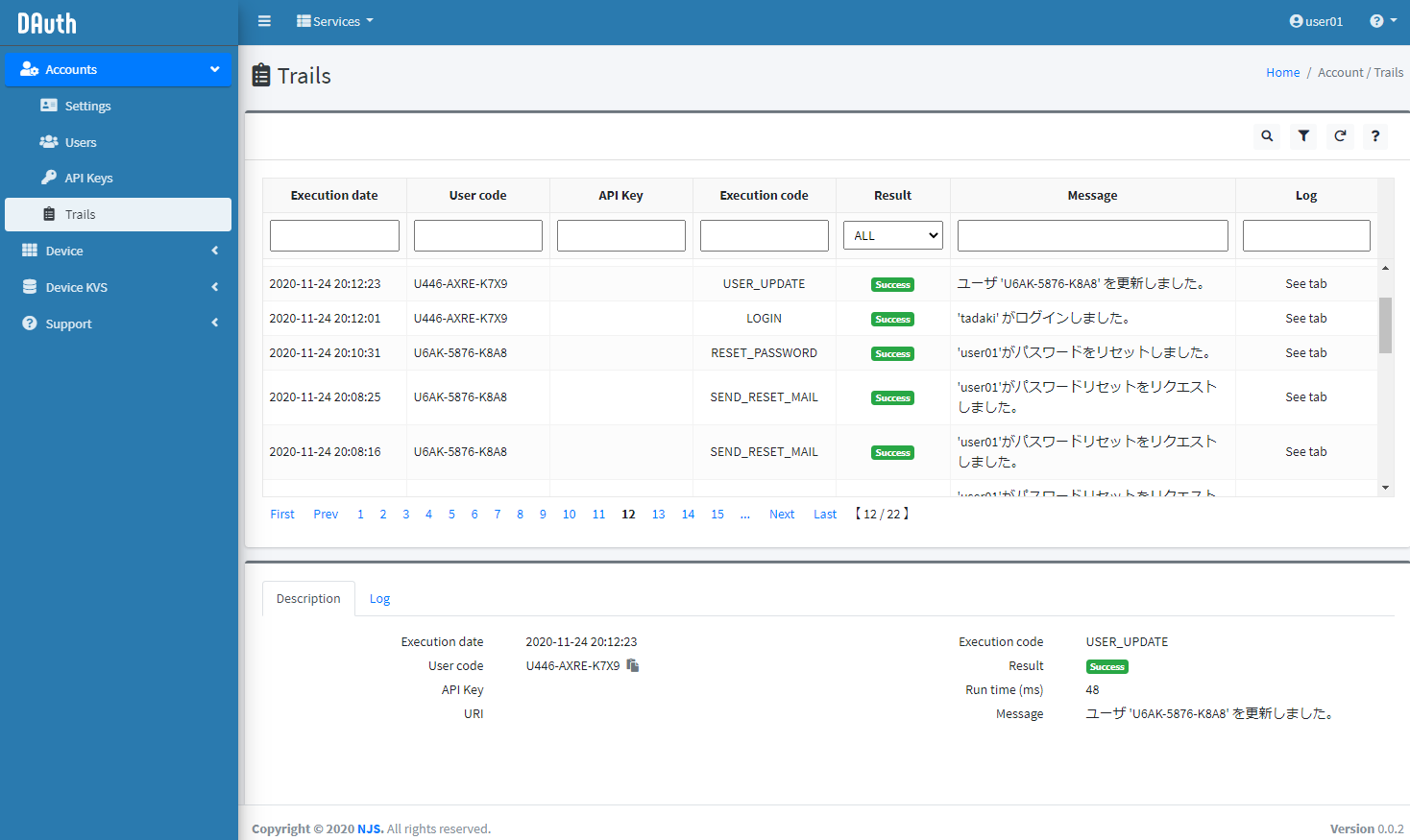This screenshot has height=840, width=1410.
Task: Open the top-right help menu icon
Action: (1383, 21)
